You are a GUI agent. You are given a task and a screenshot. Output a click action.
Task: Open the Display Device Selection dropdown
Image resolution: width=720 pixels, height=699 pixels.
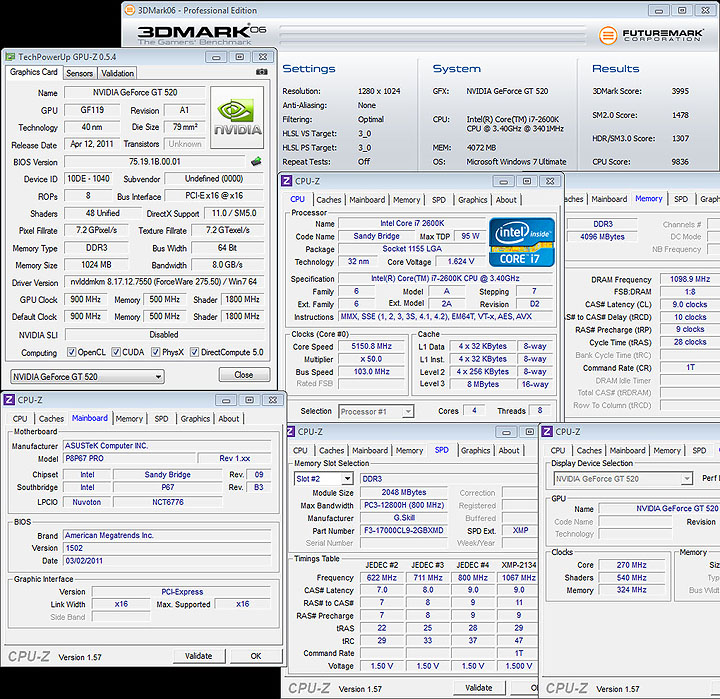pyautogui.click(x=622, y=479)
